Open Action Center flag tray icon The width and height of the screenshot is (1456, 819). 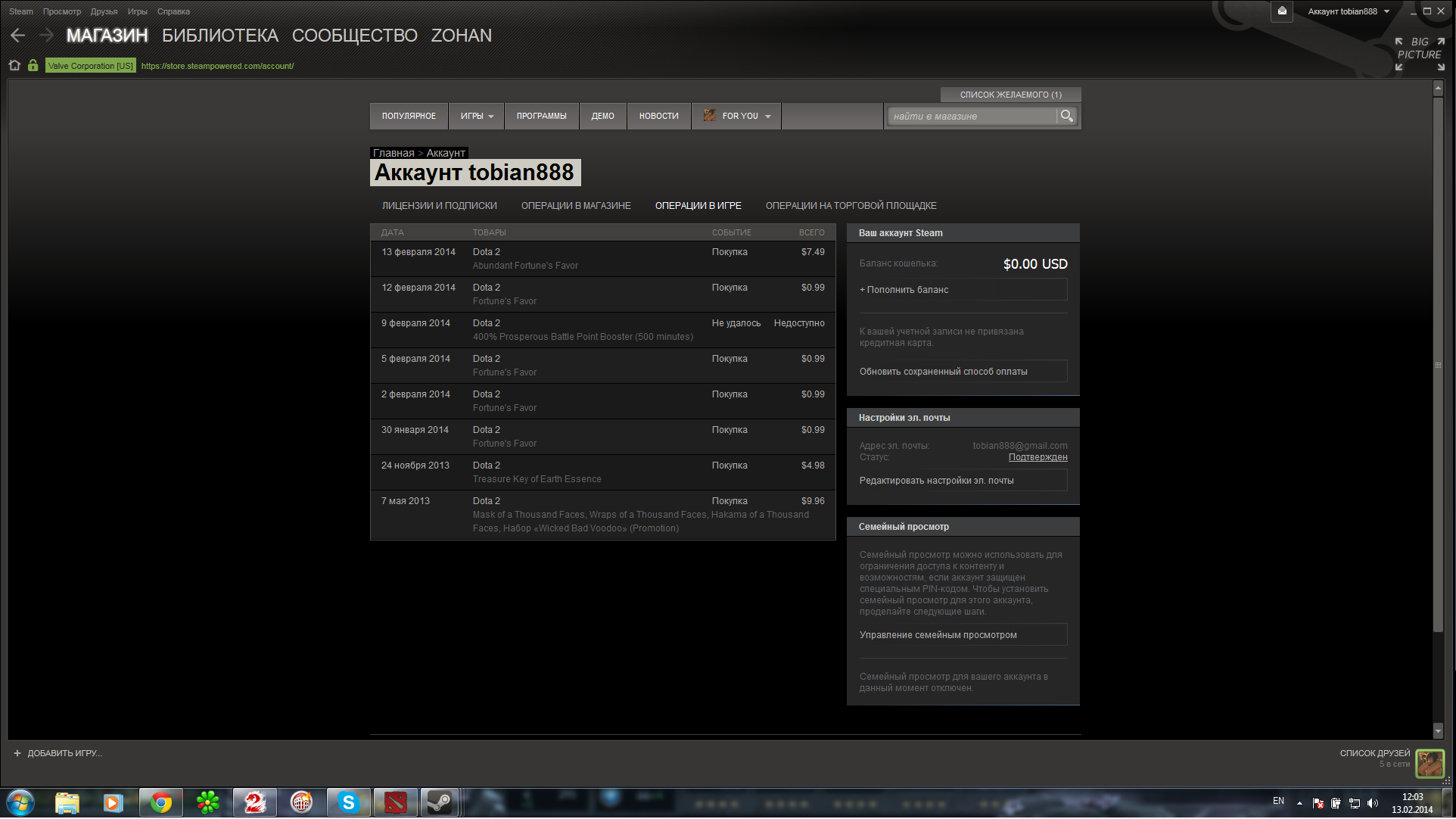1318,803
